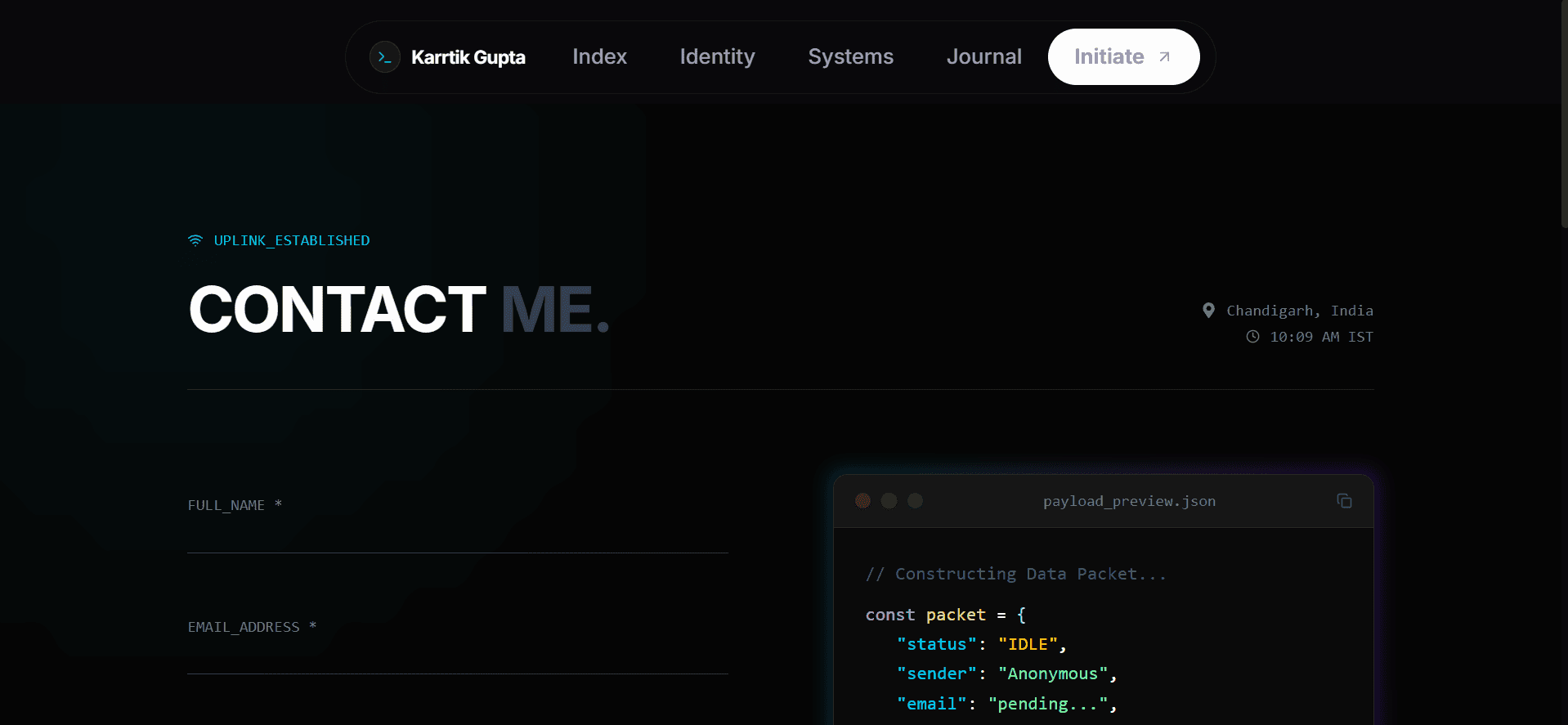
Task: Click the arrow icon on the Initiate button
Action: [x=1165, y=57]
